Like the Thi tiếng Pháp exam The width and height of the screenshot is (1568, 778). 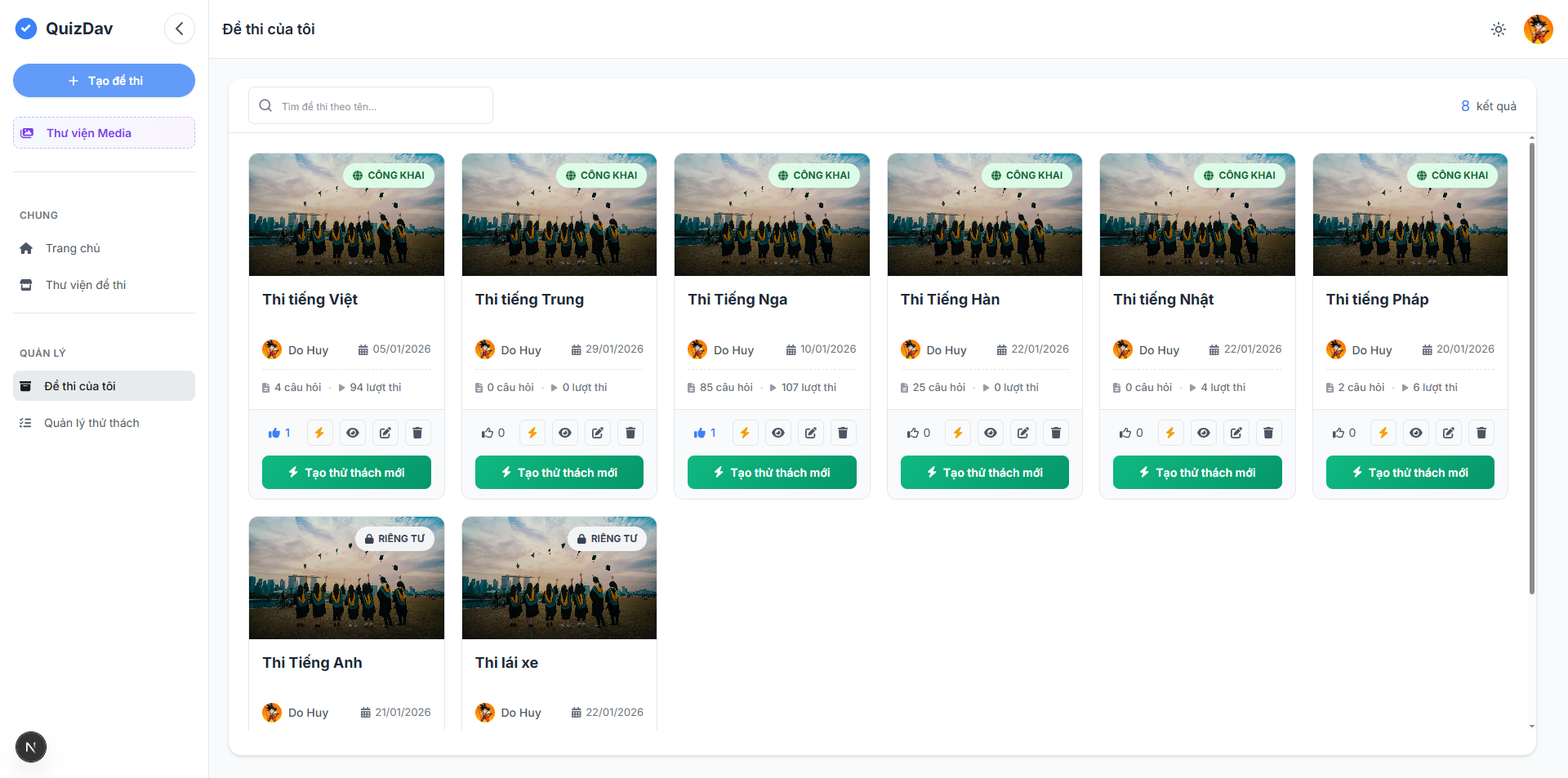tap(1343, 433)
